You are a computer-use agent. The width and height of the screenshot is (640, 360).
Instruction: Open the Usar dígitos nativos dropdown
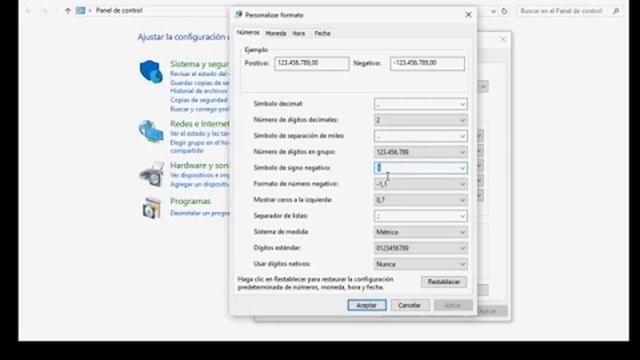(x=420, y=264)
